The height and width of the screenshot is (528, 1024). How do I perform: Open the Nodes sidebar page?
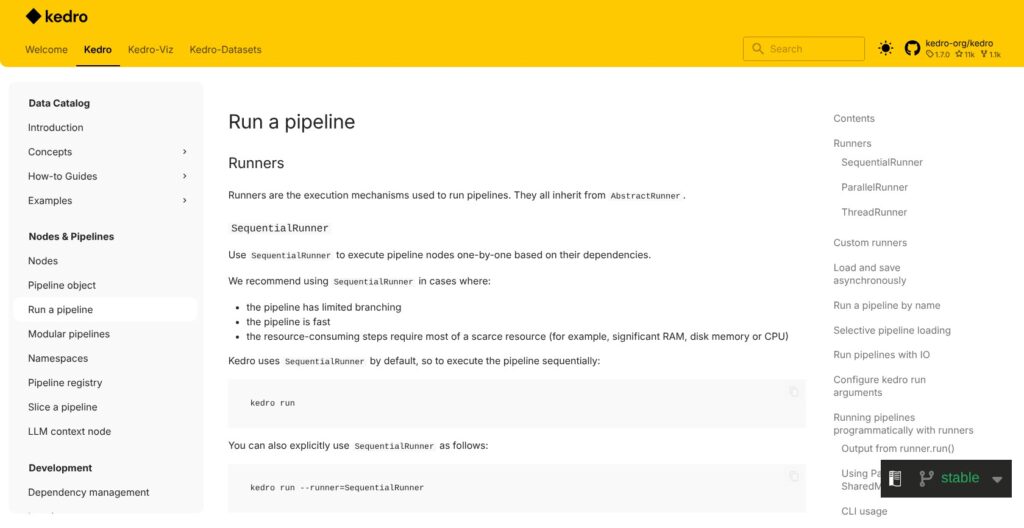pyautogui.click(x=43, y=261)
